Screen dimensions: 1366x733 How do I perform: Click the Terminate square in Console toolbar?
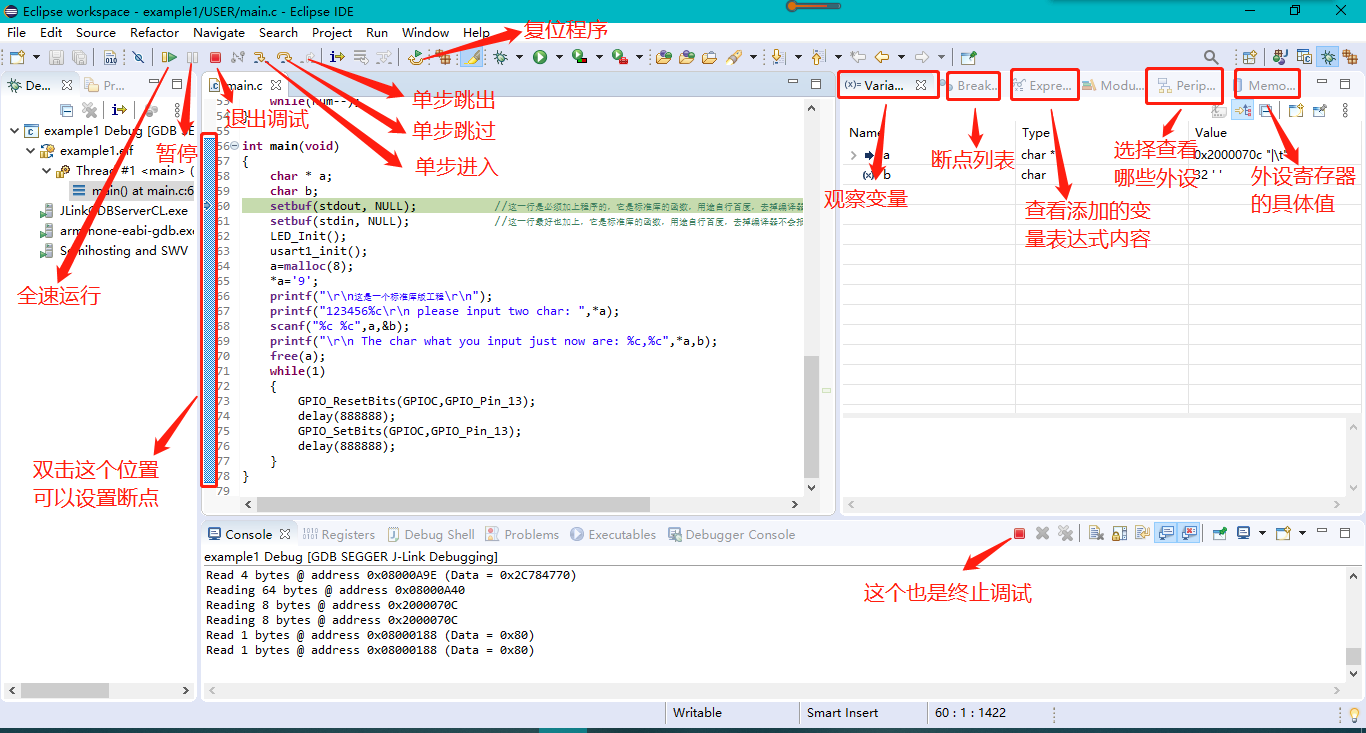[1019, 534]
